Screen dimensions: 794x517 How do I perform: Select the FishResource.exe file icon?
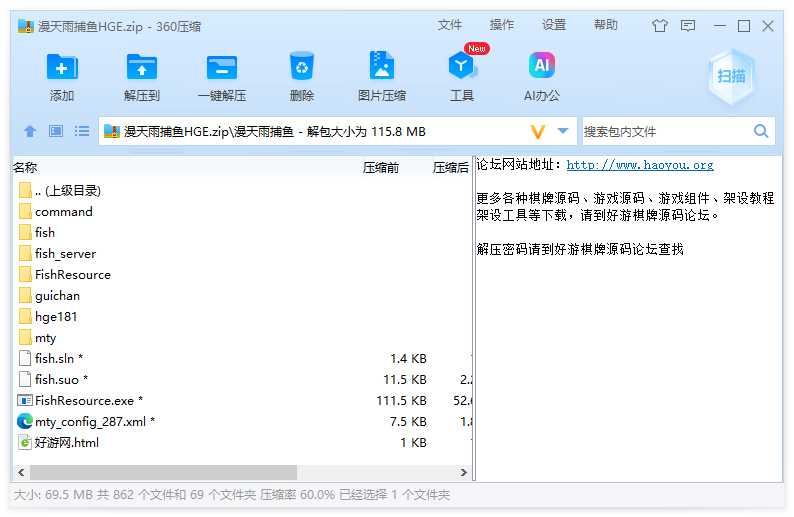click(25, 401)
